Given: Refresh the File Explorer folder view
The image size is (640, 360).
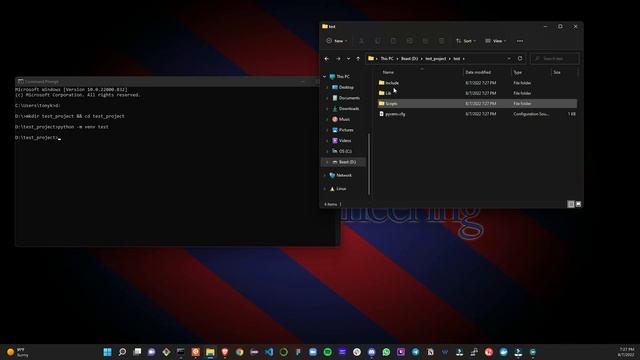Looking at the screenshot, I should point(520,59).
